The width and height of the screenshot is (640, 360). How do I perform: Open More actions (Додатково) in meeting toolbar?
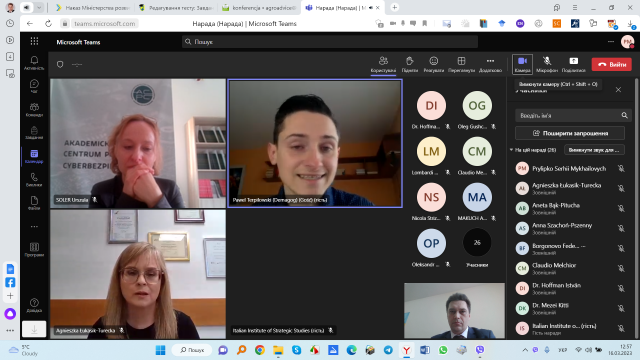490,64
